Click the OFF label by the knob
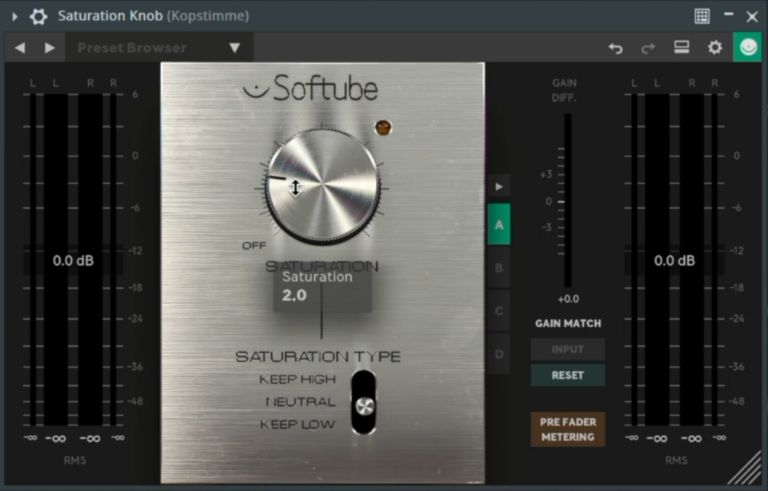 pyautogui.click(x=254, y=246)
